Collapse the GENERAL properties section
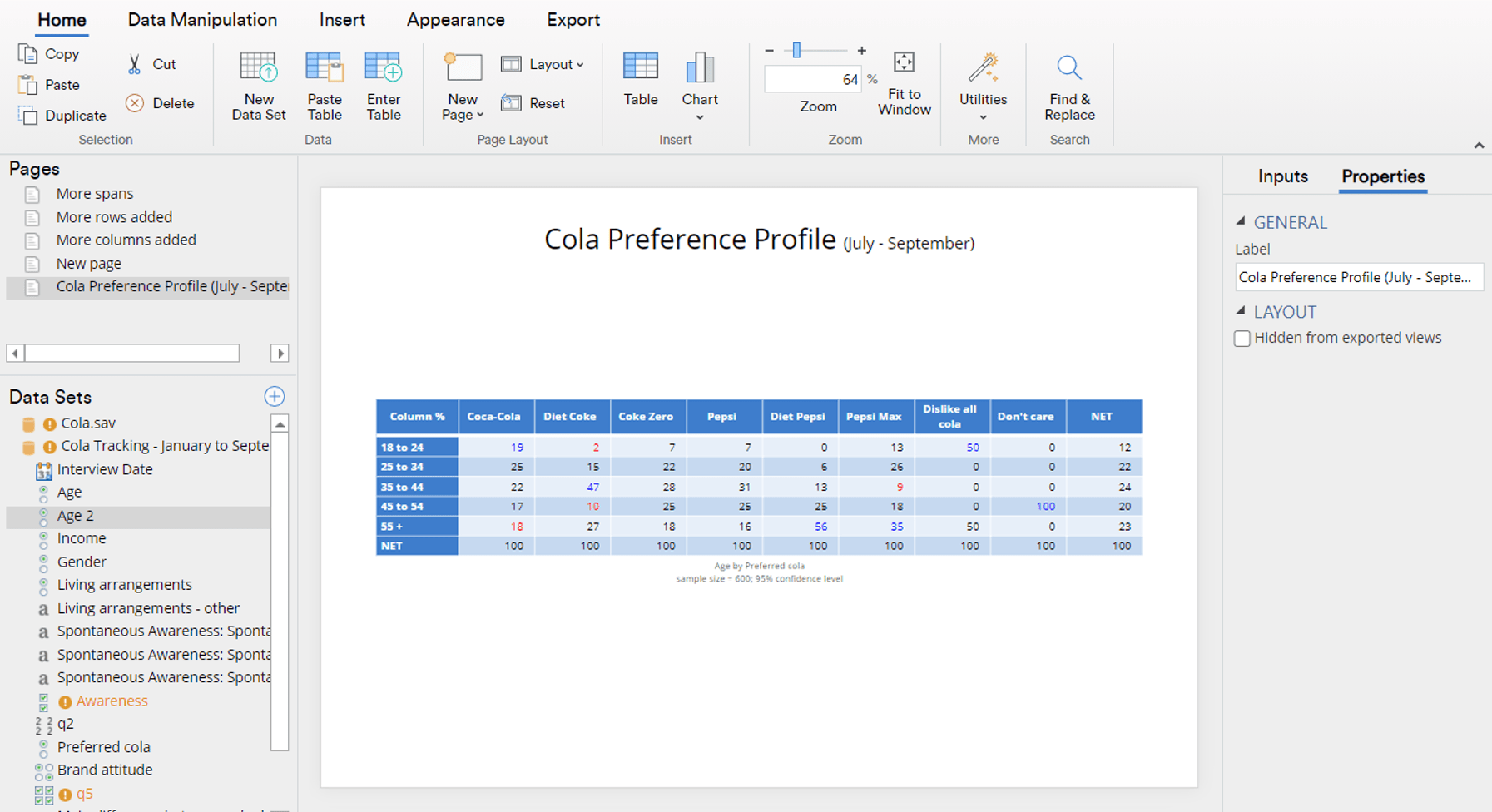 point(1241,221)
